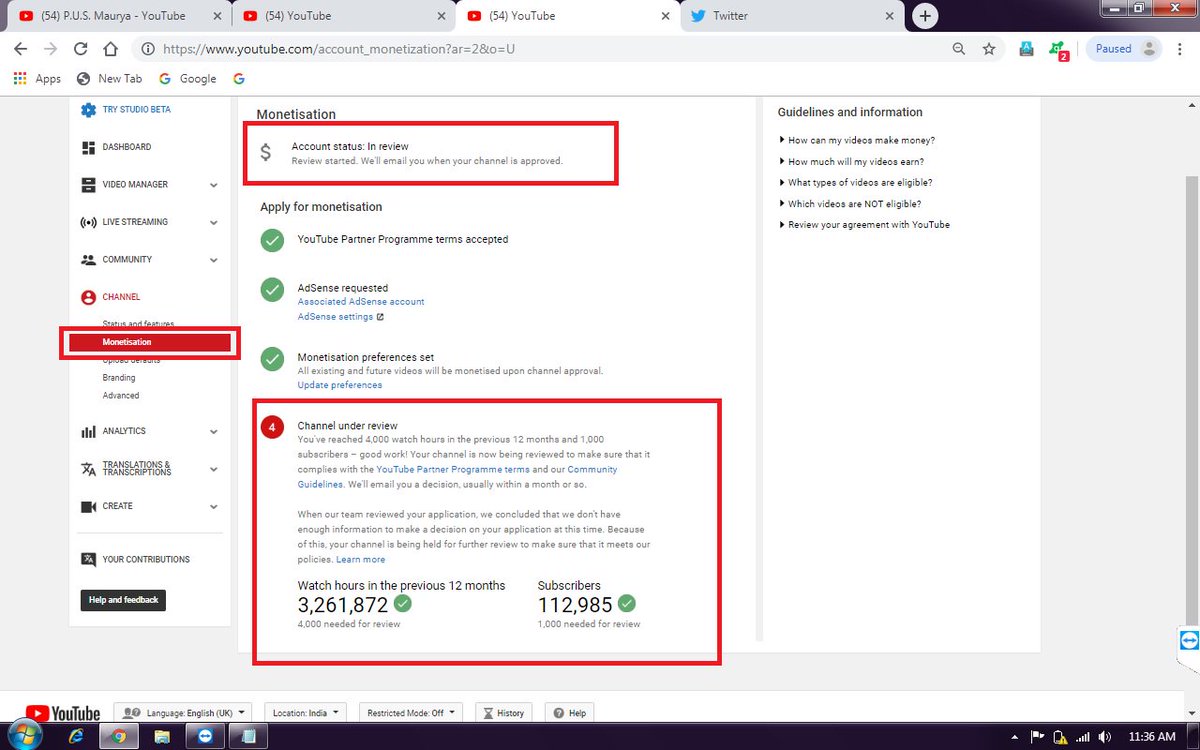Click the browser forward arrow

pyautogui.click(x=50, y=48)
